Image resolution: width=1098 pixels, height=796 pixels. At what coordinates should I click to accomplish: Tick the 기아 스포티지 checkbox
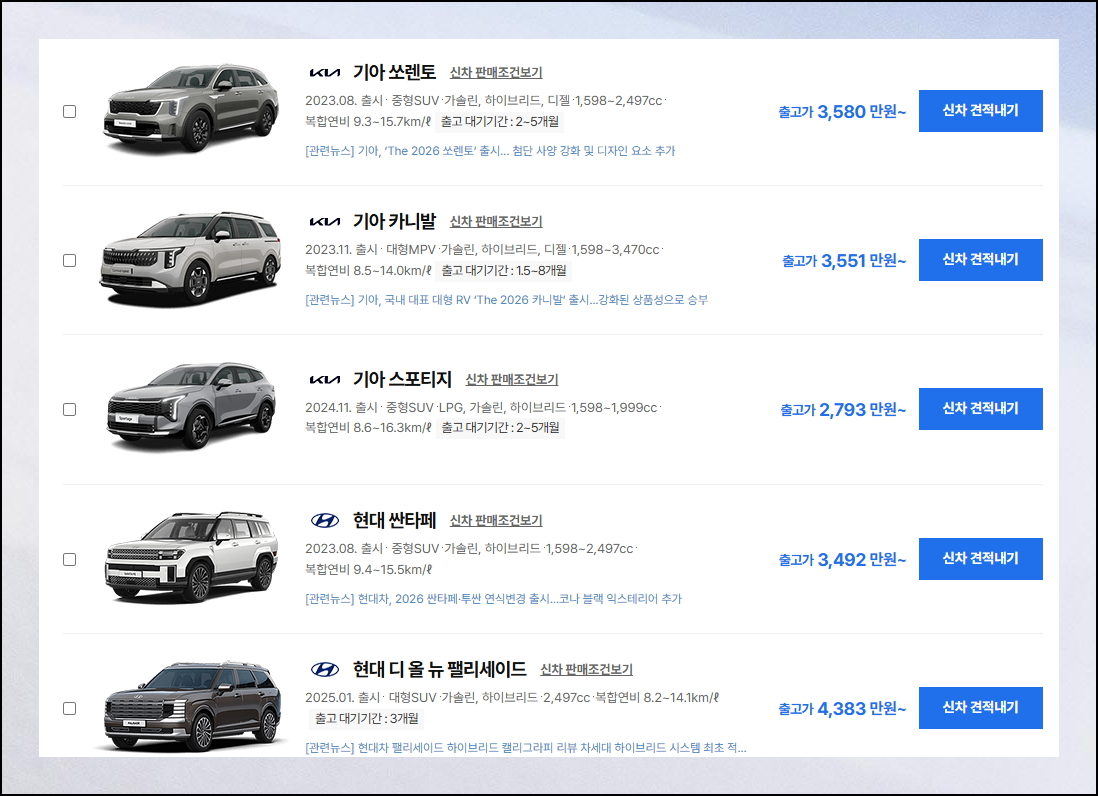(x=69, y=410)
